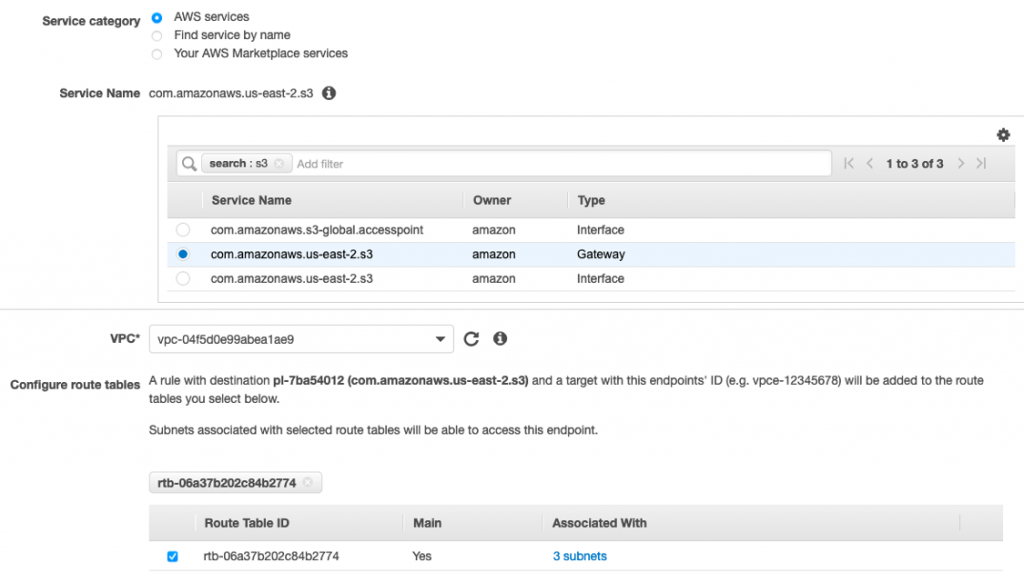Viewport: 1024px width, 583px height.
Task: Click the search magnifier icon
Action: coord(190,162)
